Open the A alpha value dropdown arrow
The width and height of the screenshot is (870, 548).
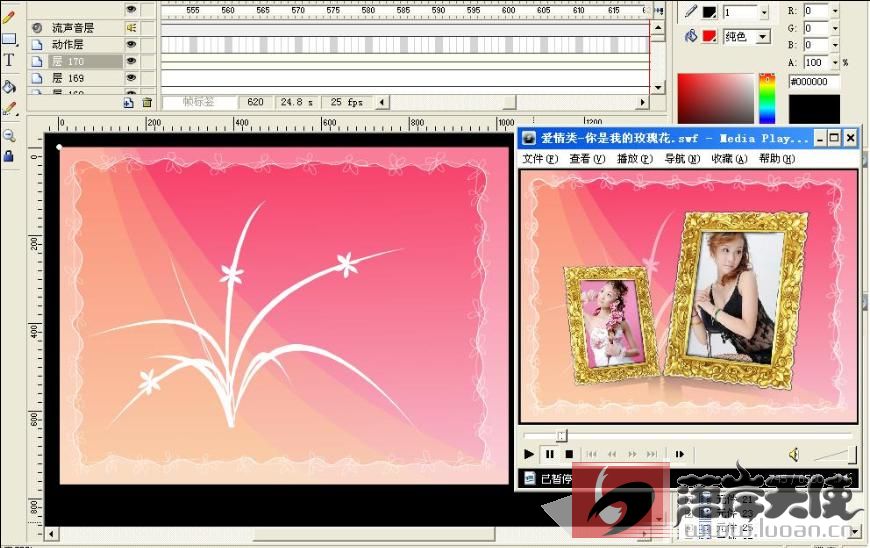point(834,63)
